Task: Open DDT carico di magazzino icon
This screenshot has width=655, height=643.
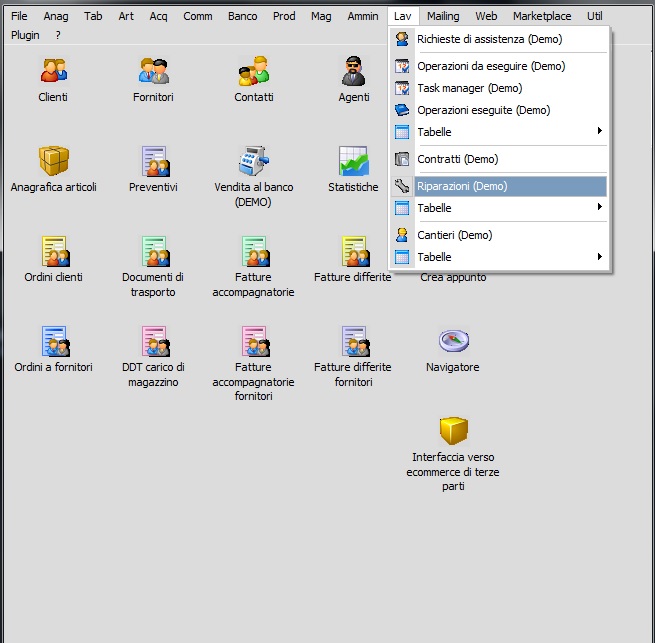Action: tap(155, 341)
